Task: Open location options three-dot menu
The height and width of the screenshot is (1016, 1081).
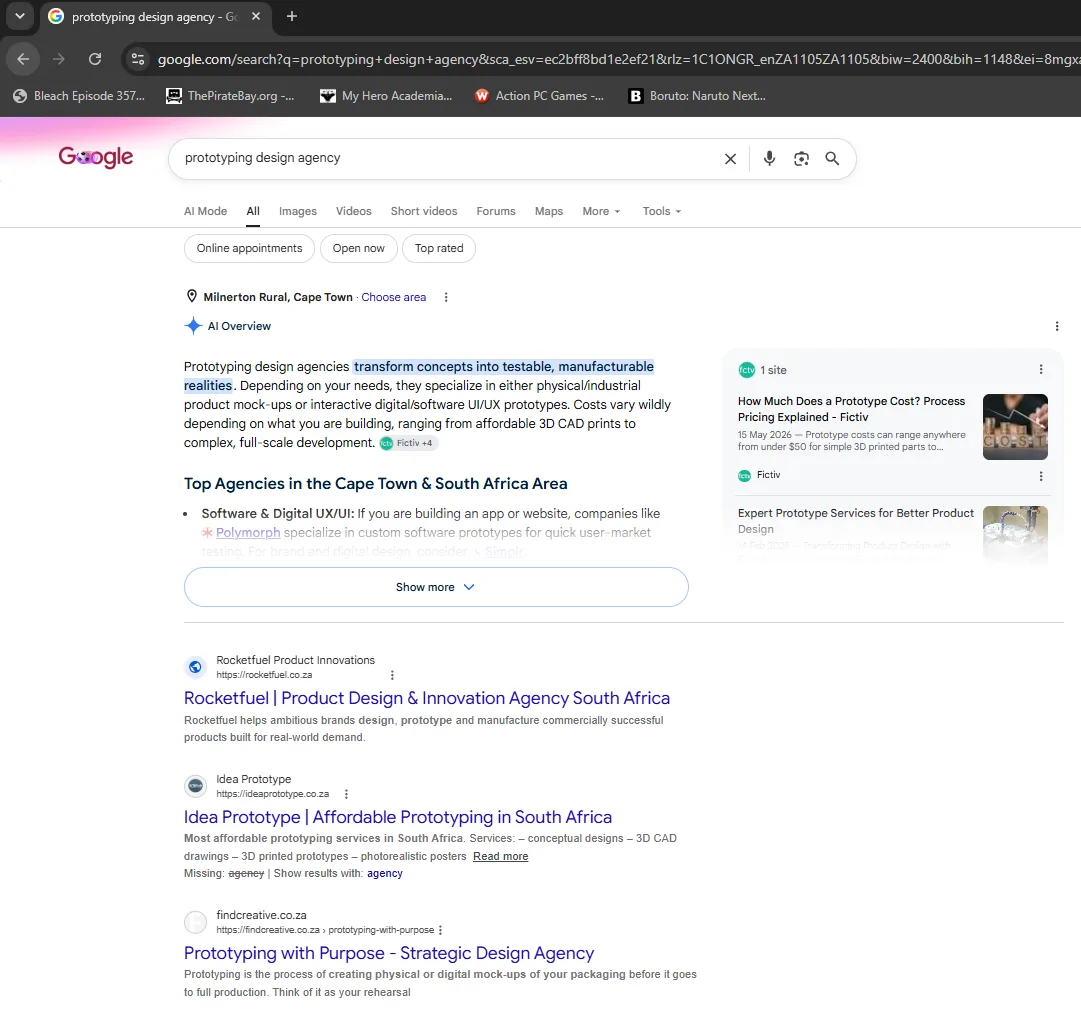Action: click(x=446, y=297)
